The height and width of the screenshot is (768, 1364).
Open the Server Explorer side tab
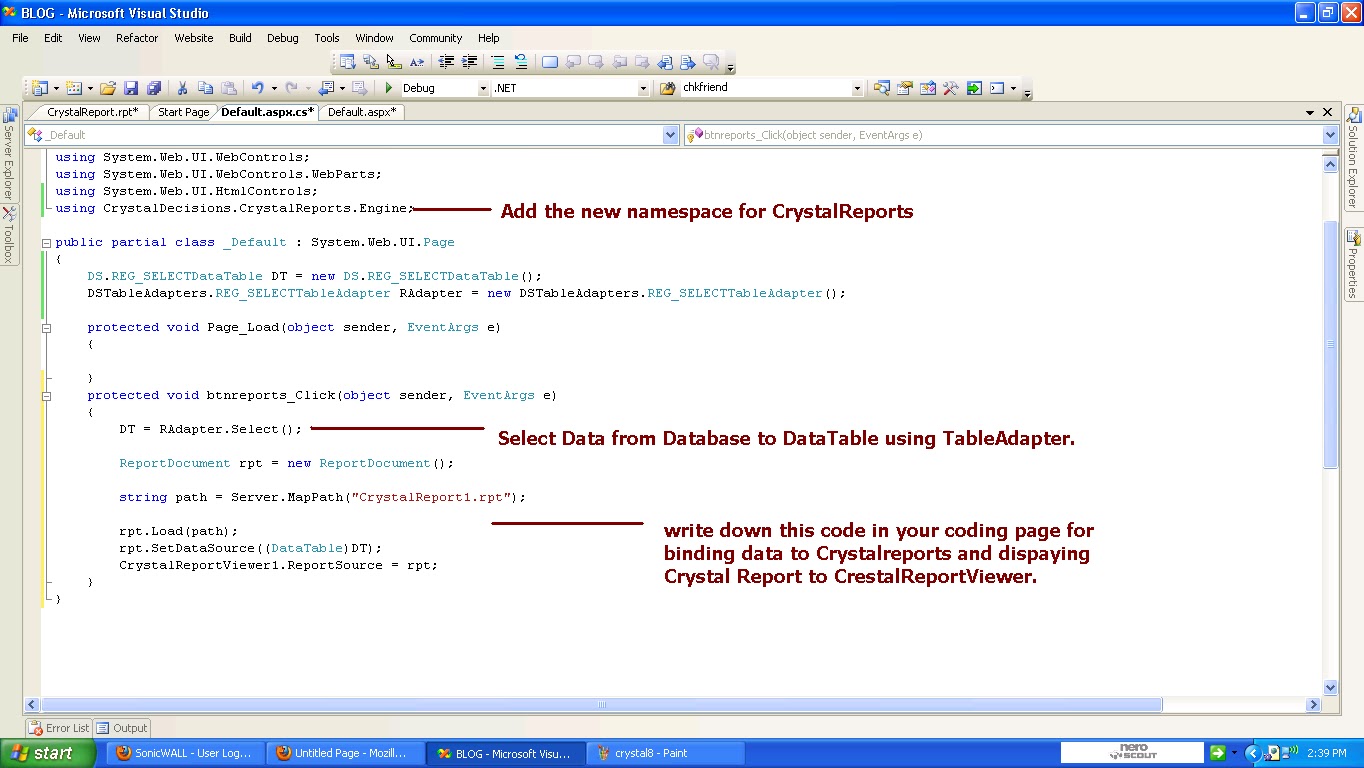coord(8,153)
